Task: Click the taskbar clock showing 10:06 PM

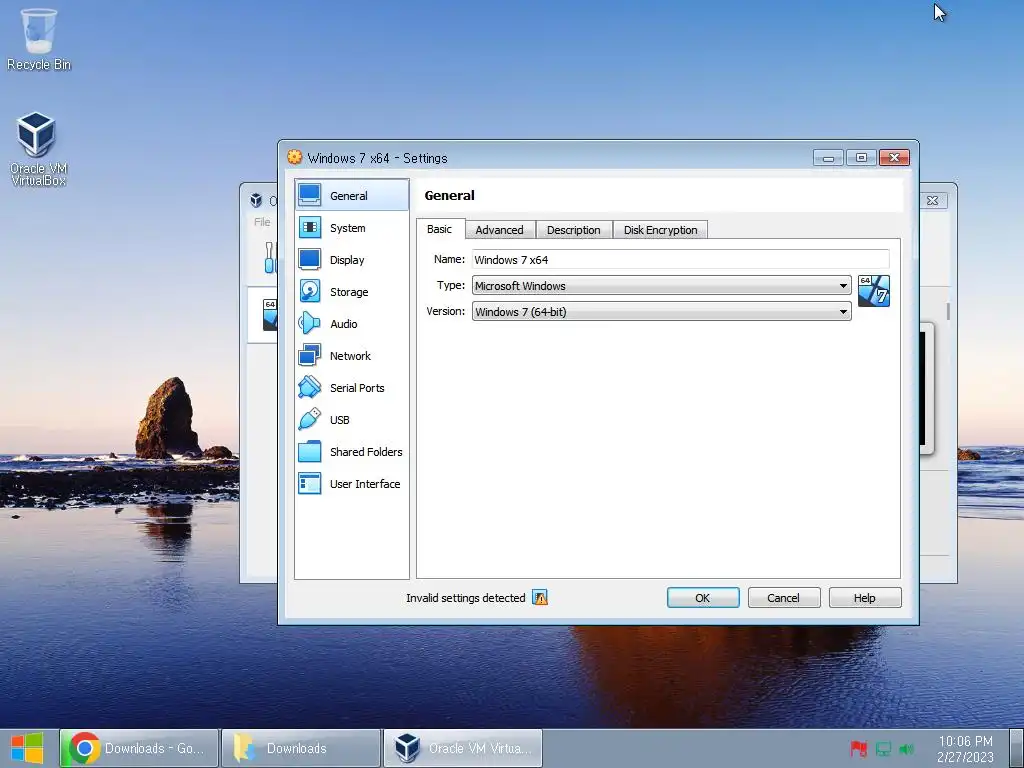Action: (x=965, y=748)
